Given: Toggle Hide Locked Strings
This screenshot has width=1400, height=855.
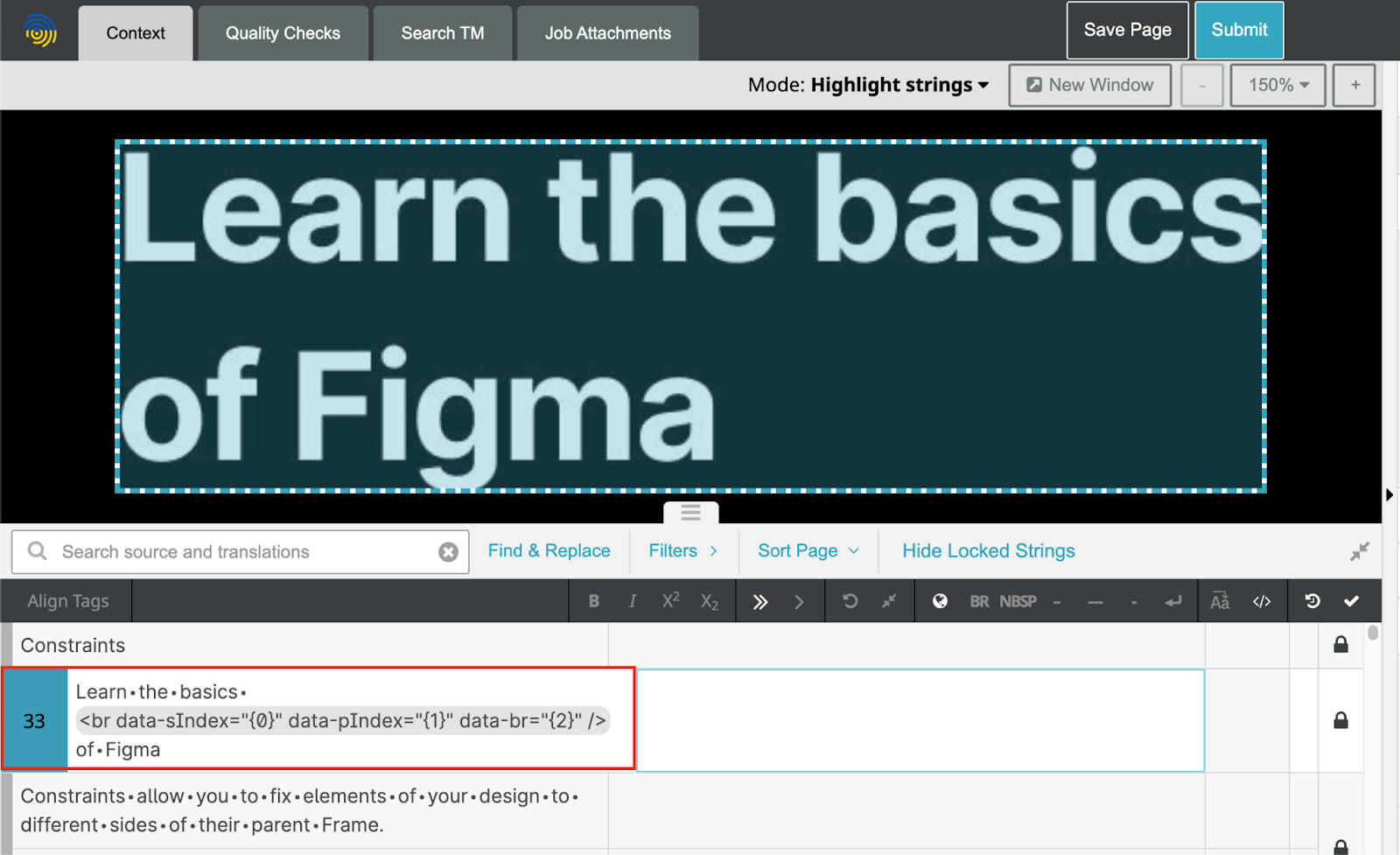Looking at the screenshot, I should (x=988, y=550).
